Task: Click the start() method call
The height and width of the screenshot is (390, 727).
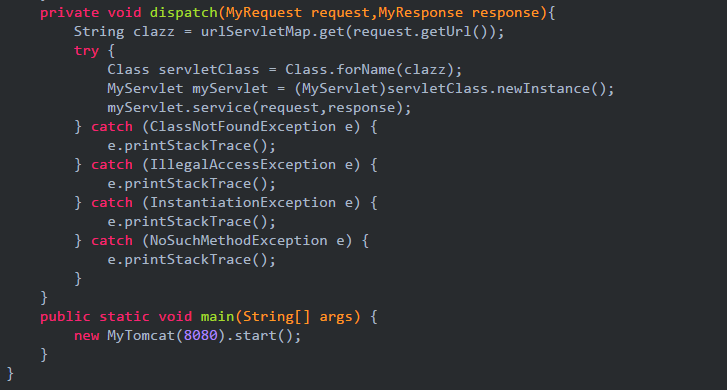Action: tap(263, 336)
